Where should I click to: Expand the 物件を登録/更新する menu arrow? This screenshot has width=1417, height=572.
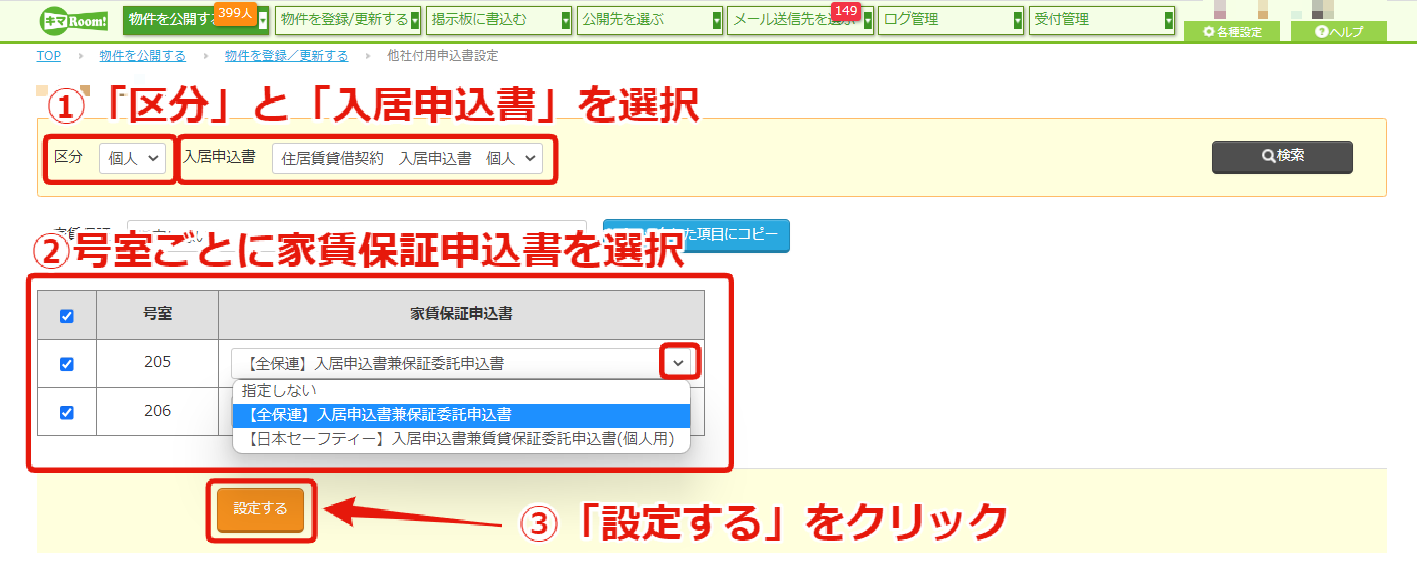pyautogui.click(x=414, y=20)
